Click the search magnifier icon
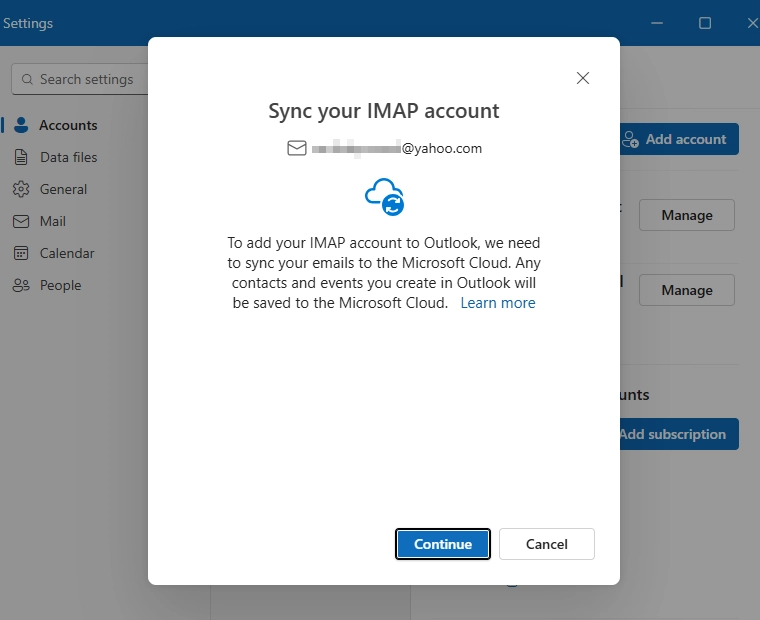 [x=27, y=79]
